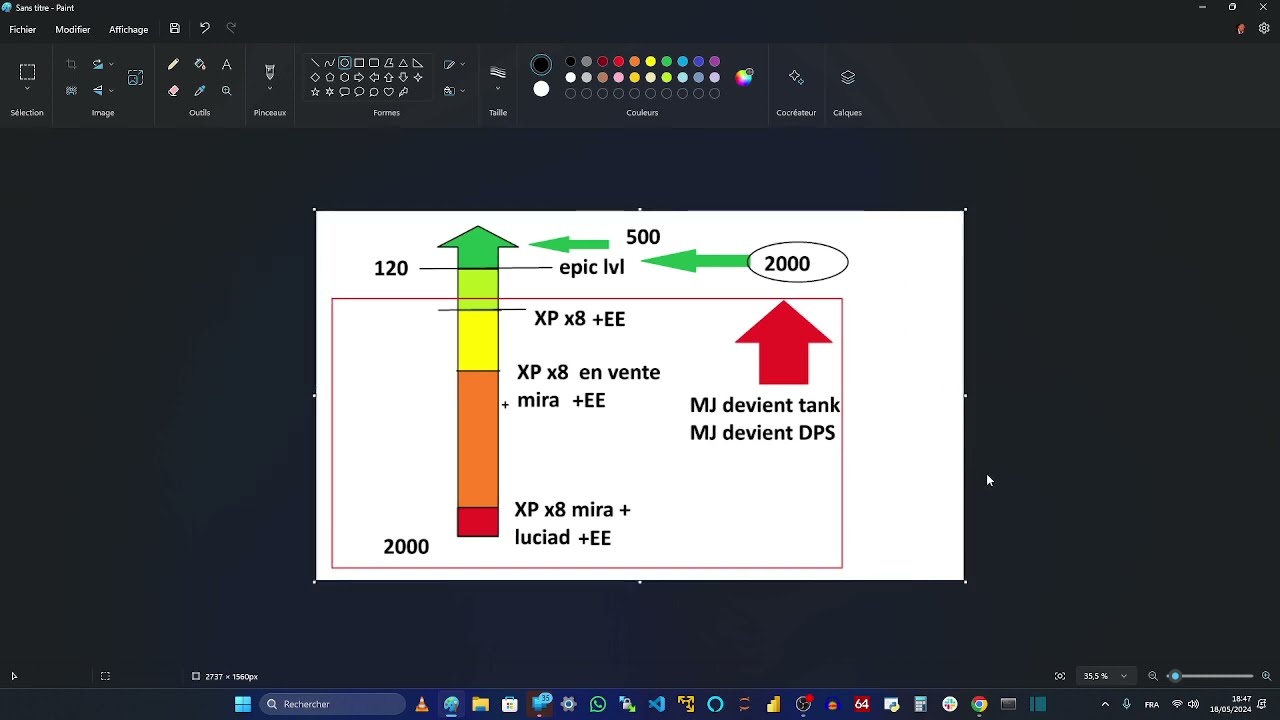Select the Color picker eyedropper tool
Image resolution: width=1280 pixels, height=720 pixels.
point(200,90)
